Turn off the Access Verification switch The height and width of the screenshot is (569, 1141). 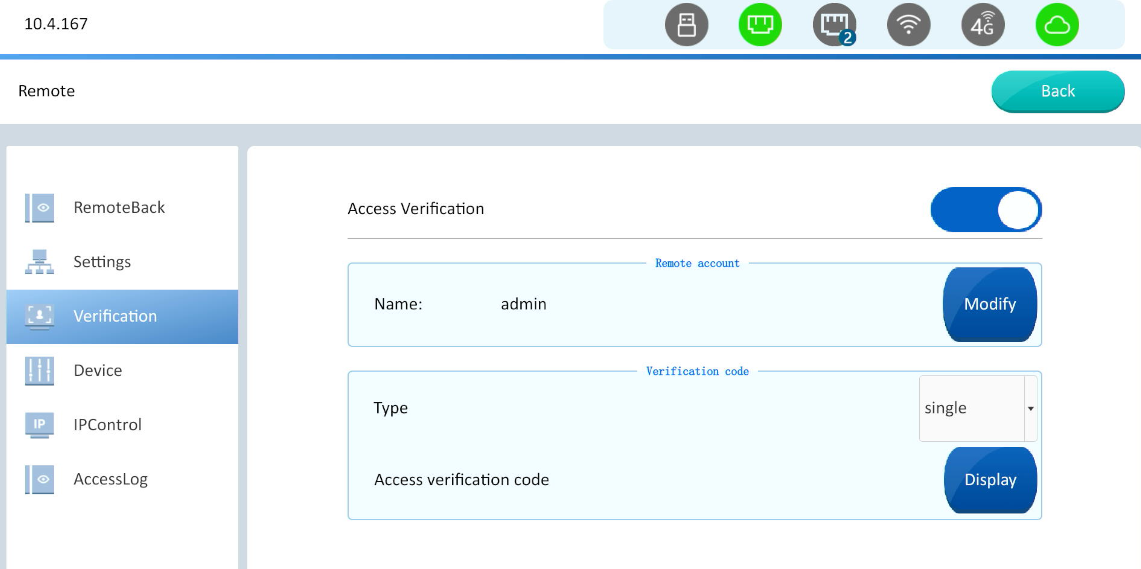click(986, 210)
